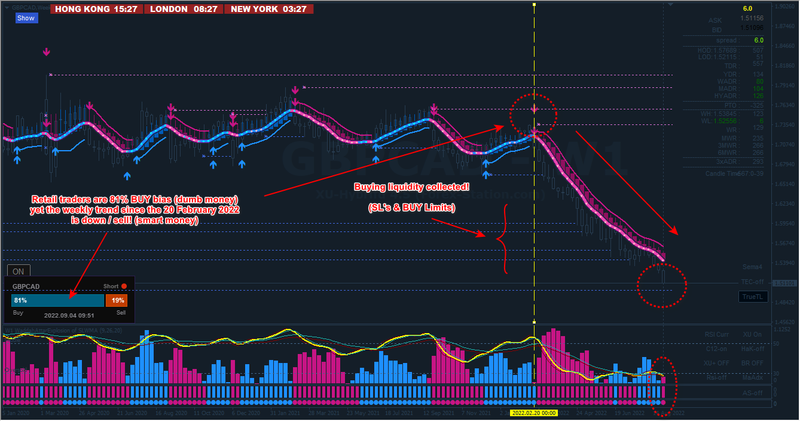Click the PTO -325 value
800x421 pixels.
757,106
